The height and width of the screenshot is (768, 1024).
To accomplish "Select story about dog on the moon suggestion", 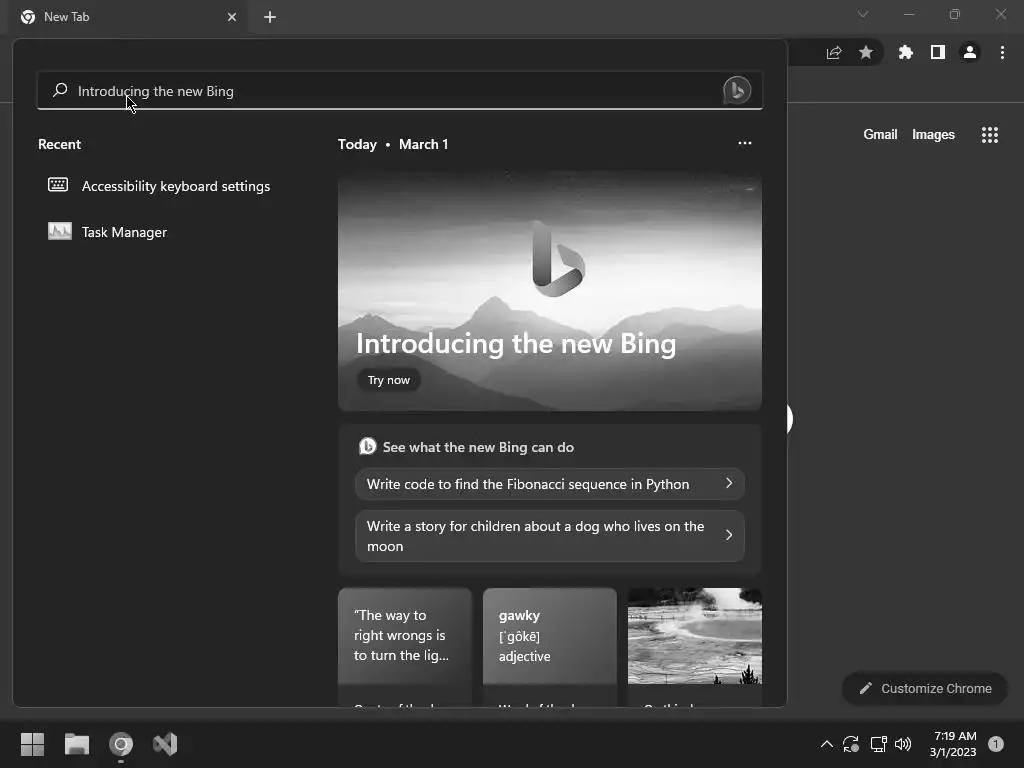I will [549, 536].
